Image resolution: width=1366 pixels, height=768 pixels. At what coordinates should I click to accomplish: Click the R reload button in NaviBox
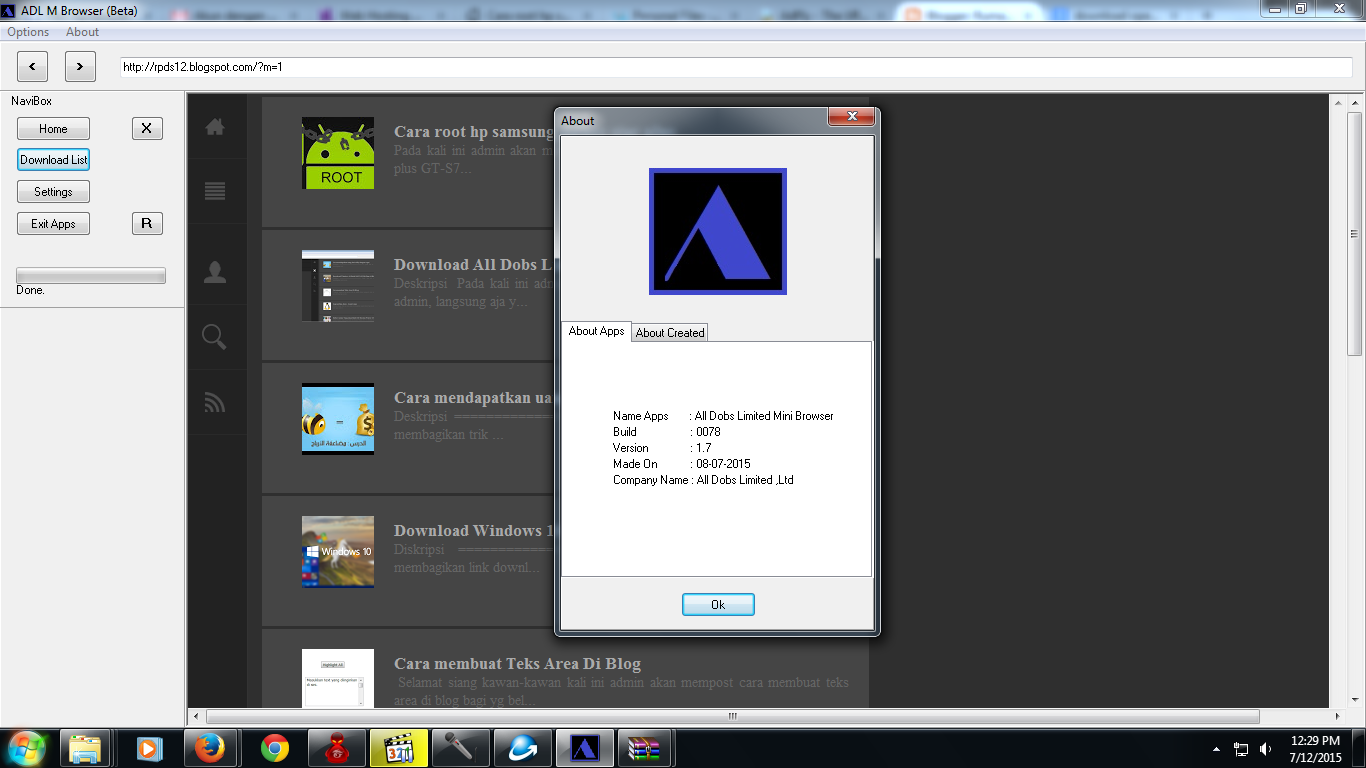[147, 223]
